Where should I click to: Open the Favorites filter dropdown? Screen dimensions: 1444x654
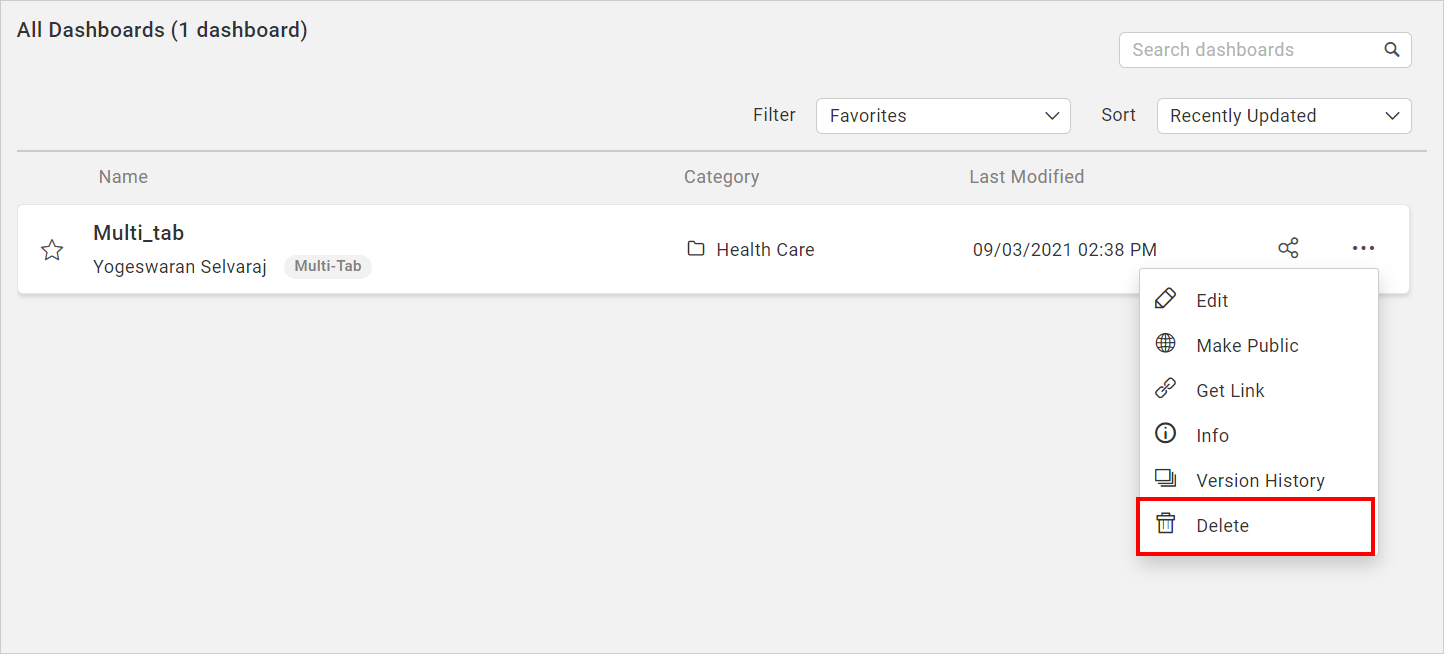point(943,116)
